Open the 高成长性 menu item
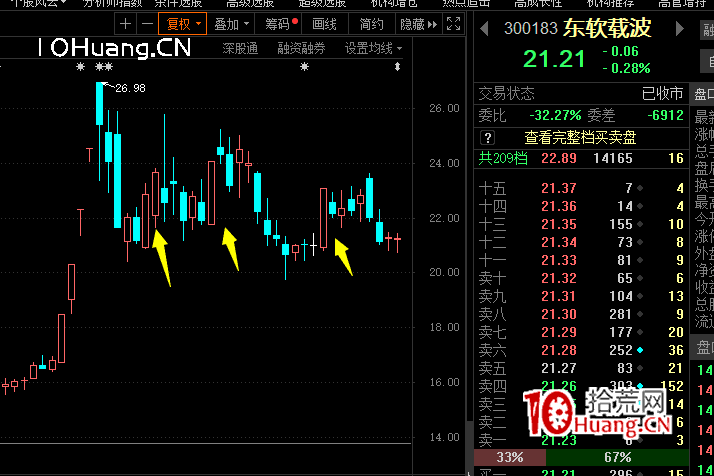The width and height of the screenshot is (714, 476). (537, 3)
